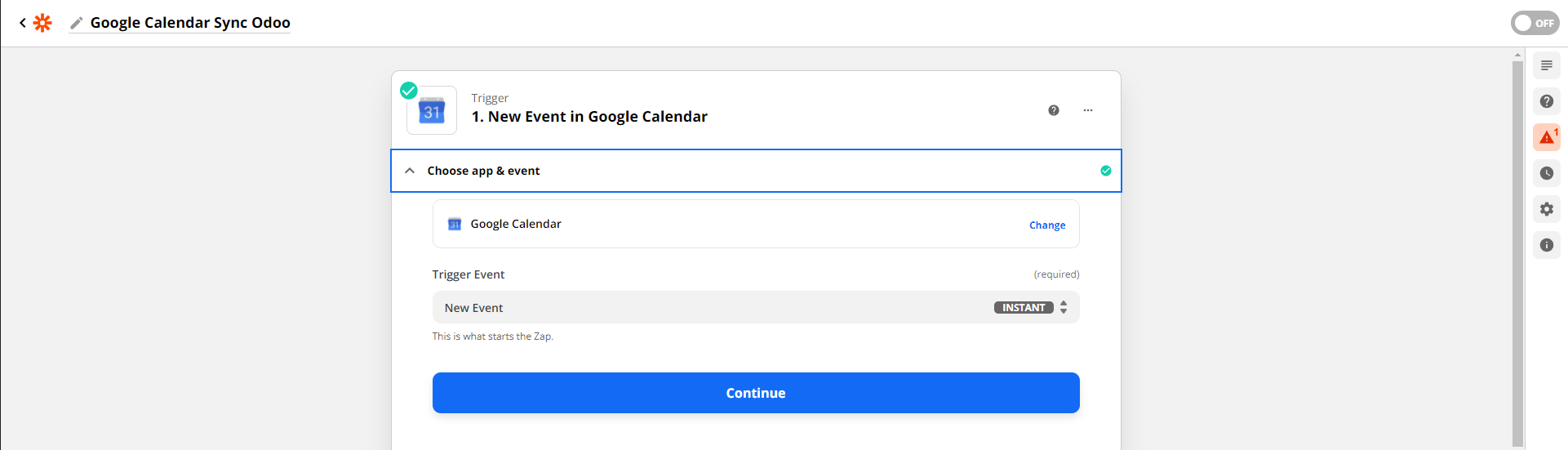Viewport: 1568px width, 450px height.
Task: Click the vertical page scrollbar
Action: coord(1517,245)
